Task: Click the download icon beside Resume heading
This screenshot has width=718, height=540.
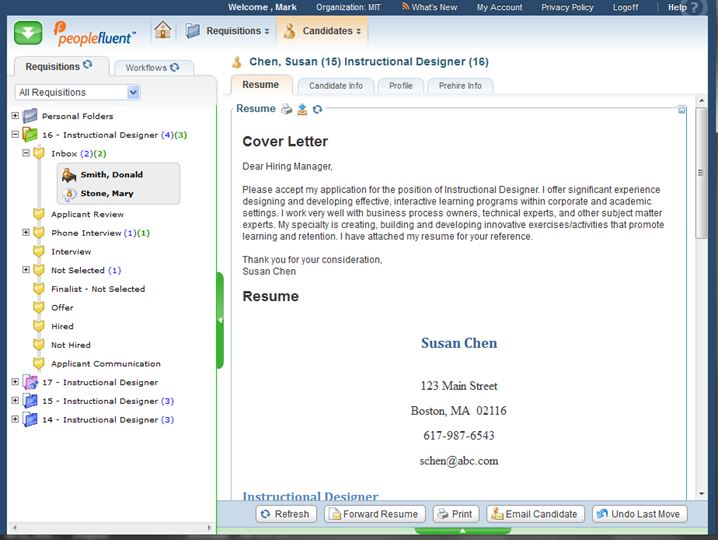Action: 302,109
